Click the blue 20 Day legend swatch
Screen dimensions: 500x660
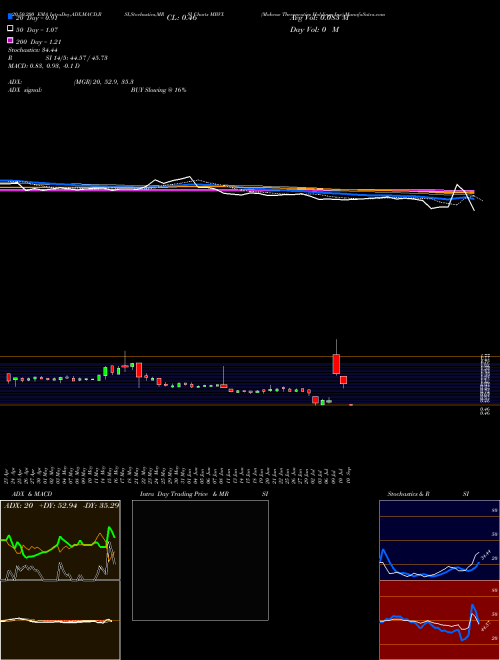click(x=10, y=16)
